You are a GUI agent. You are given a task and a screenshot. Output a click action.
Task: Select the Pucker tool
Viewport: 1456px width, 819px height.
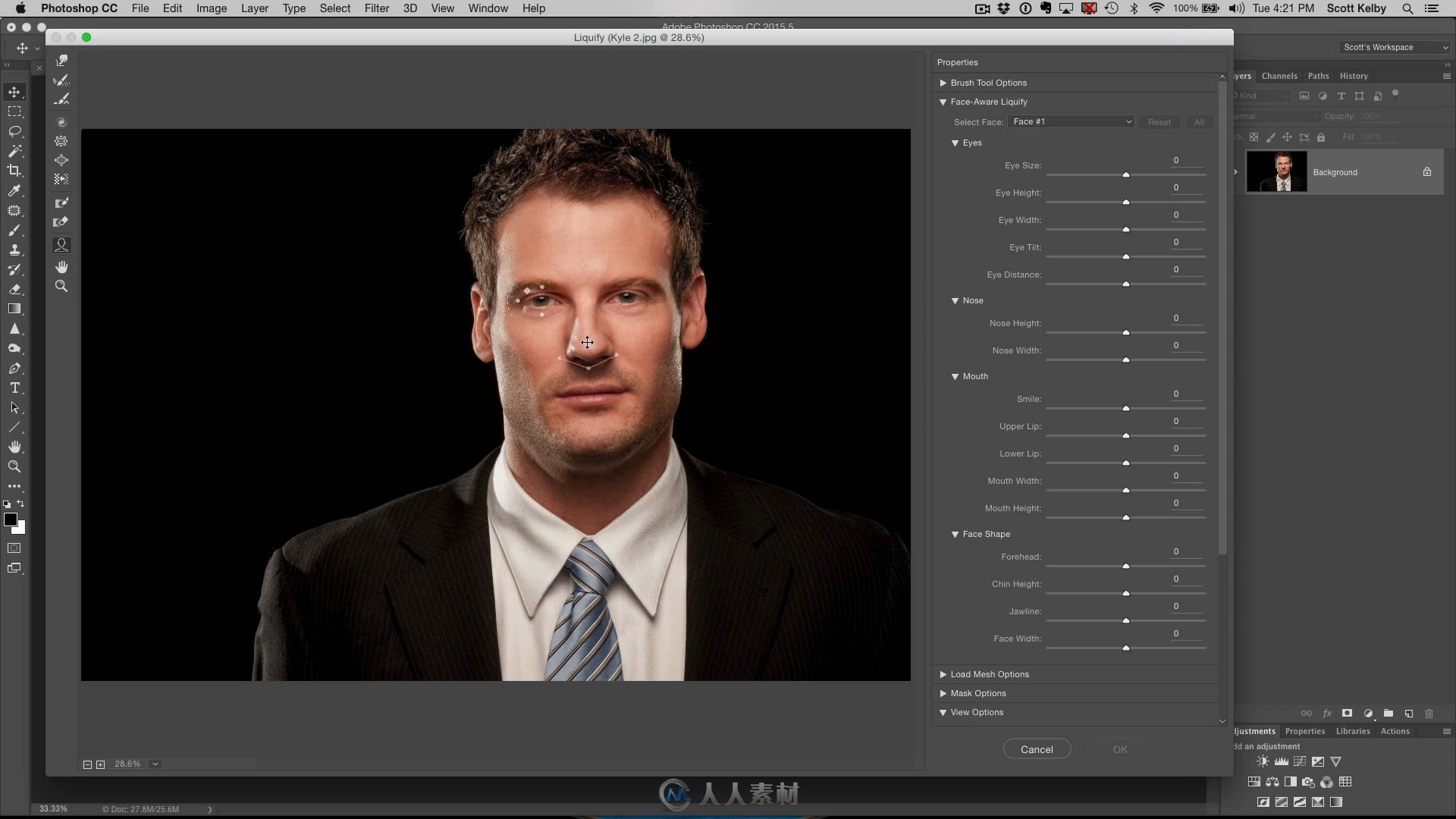pos(61,141)
